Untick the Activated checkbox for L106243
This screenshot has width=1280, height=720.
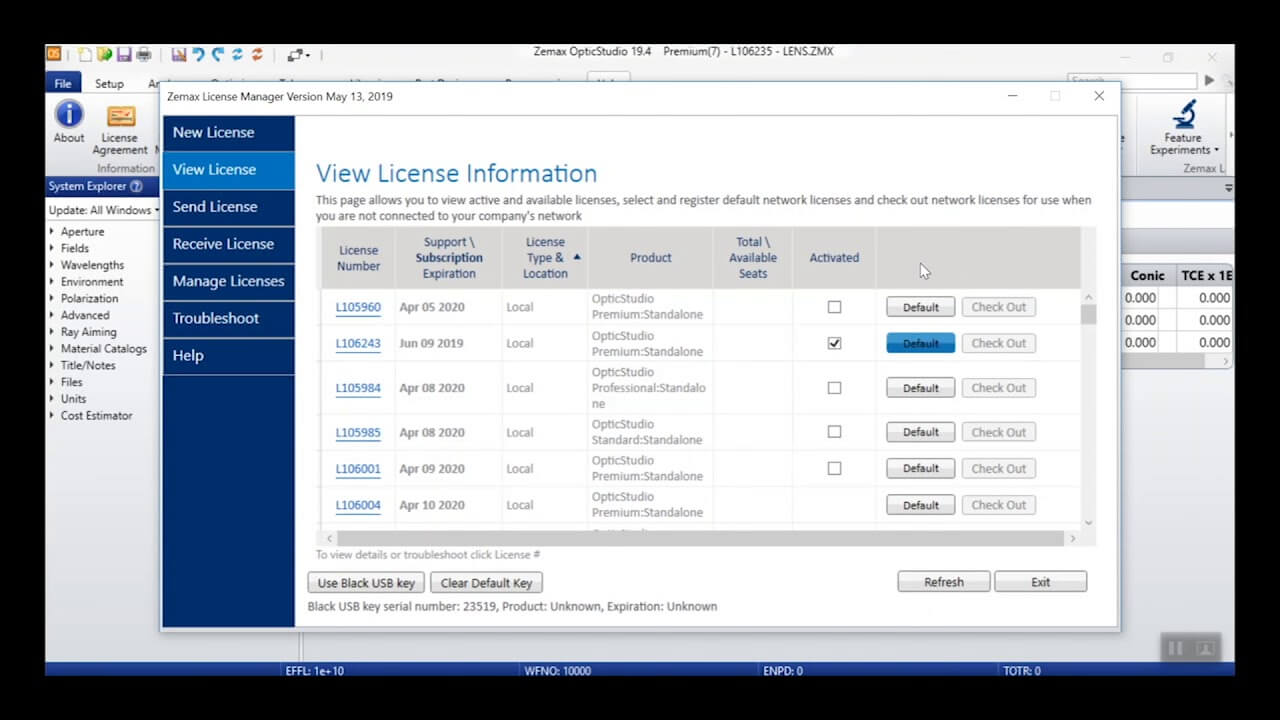pyautogui.click(x=835, y=343)
